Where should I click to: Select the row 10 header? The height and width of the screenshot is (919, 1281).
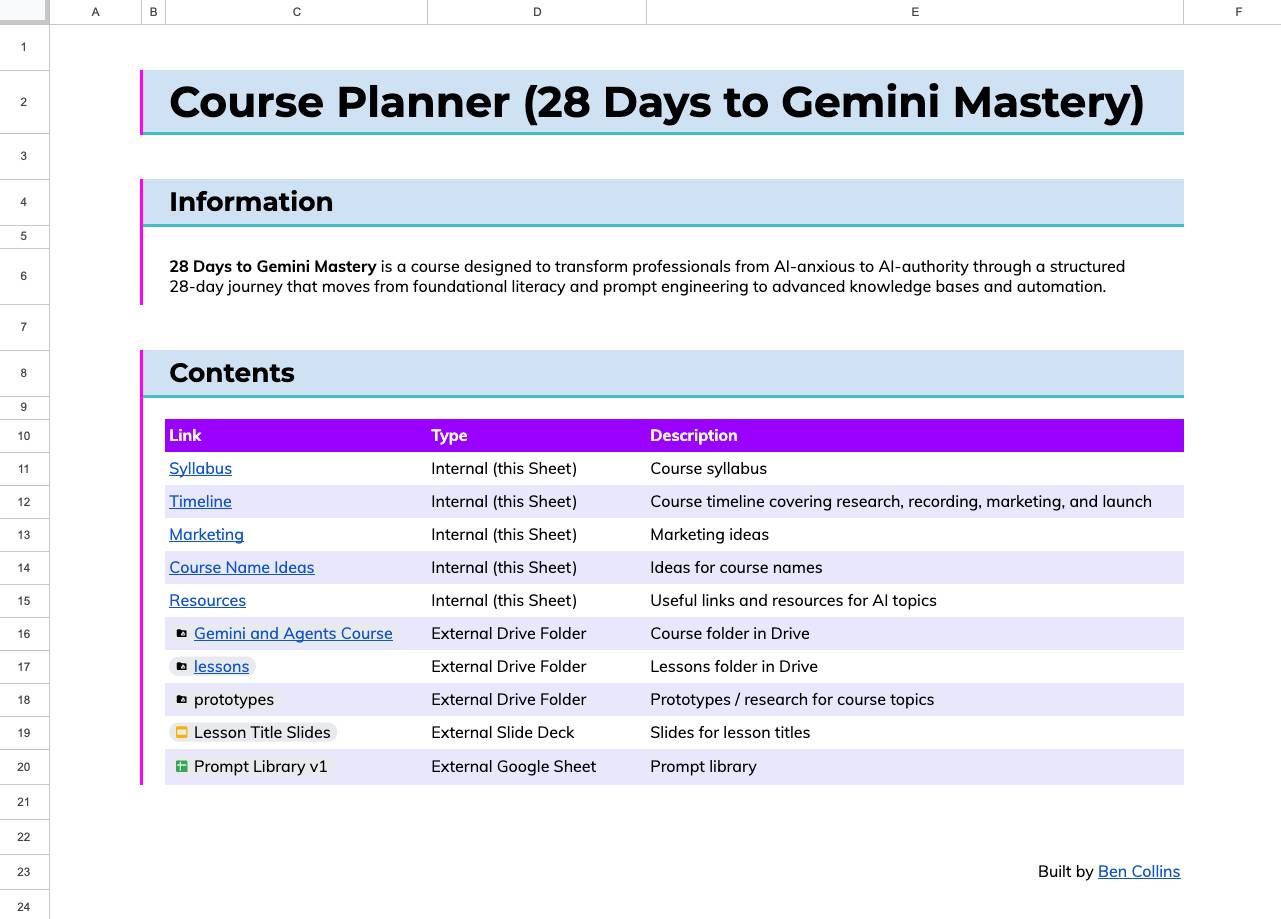click(24, 436)
